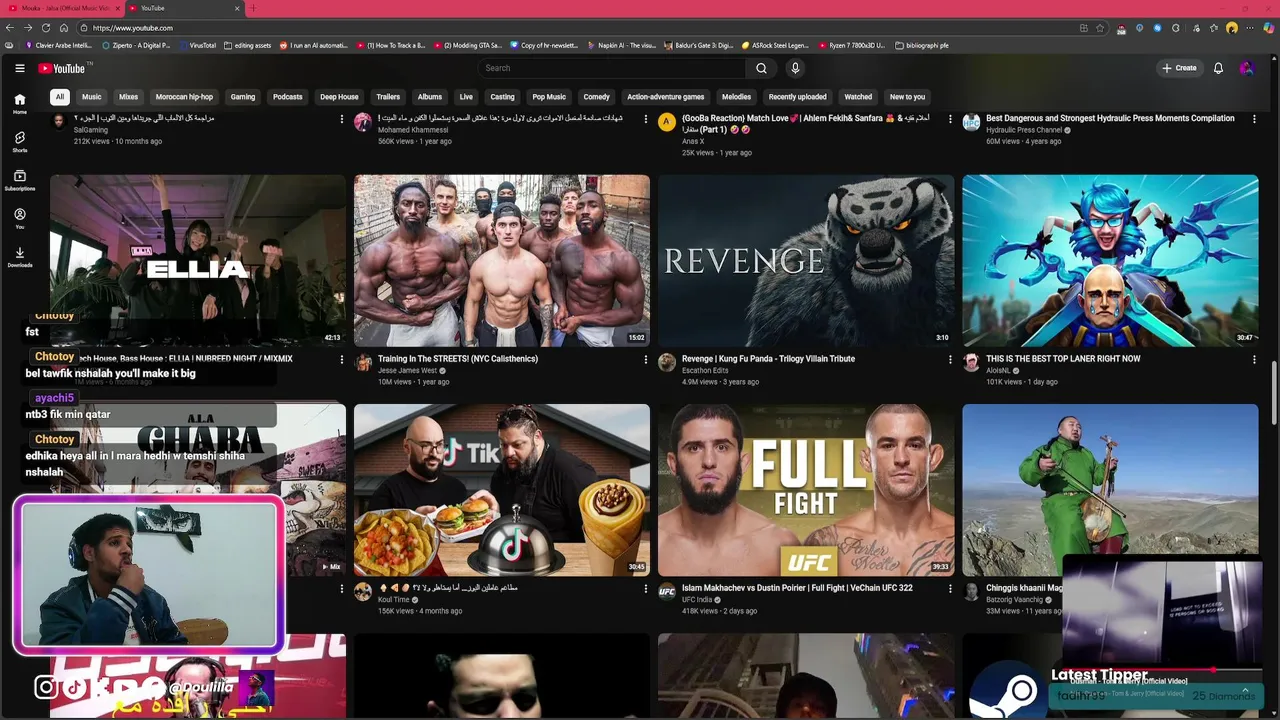Select the New to you chip
The height and width of the screenshot is (720, 1280).
tap(907, 97)
